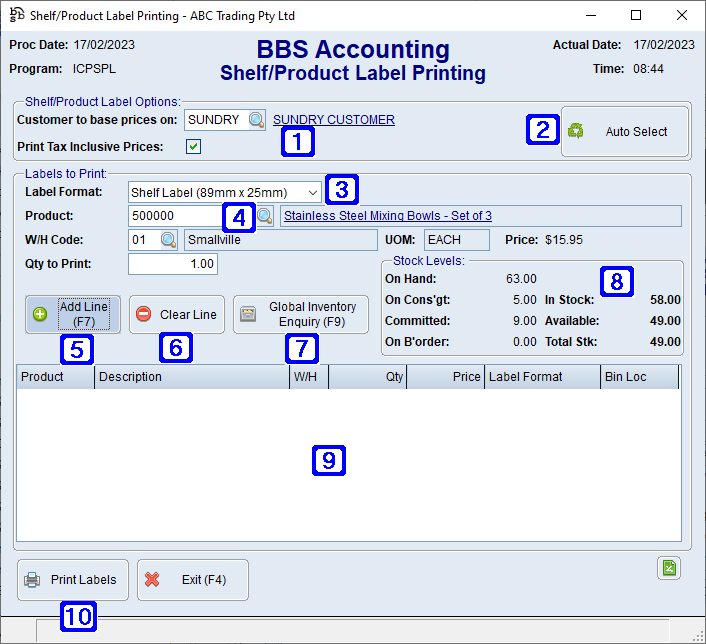Expand the Label Format dropdown
This screenshot has height=644, width=706.
tap(313, 192)
